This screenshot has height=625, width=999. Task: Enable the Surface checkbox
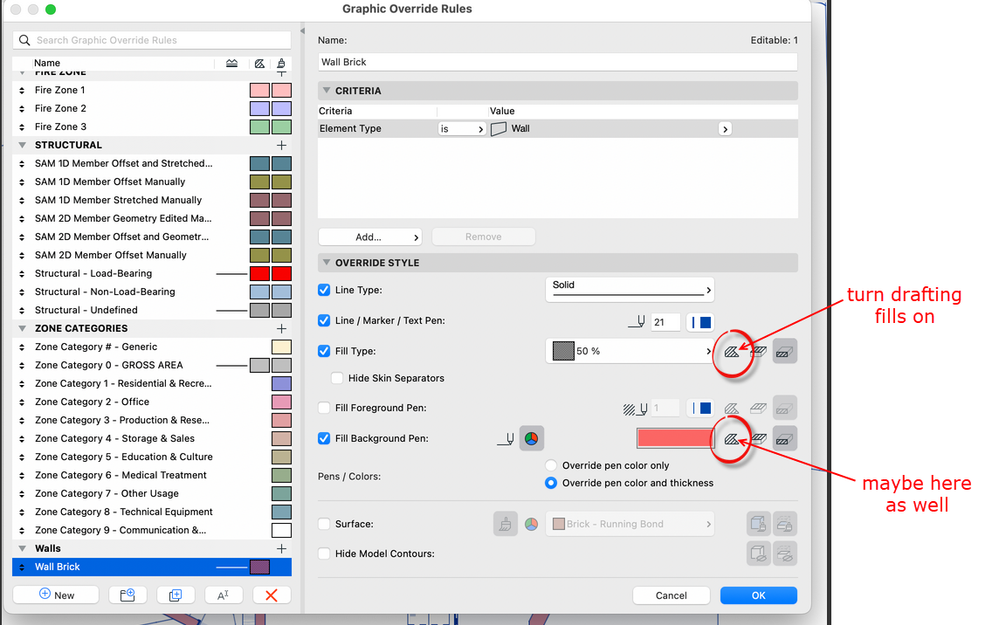(324, 524)
